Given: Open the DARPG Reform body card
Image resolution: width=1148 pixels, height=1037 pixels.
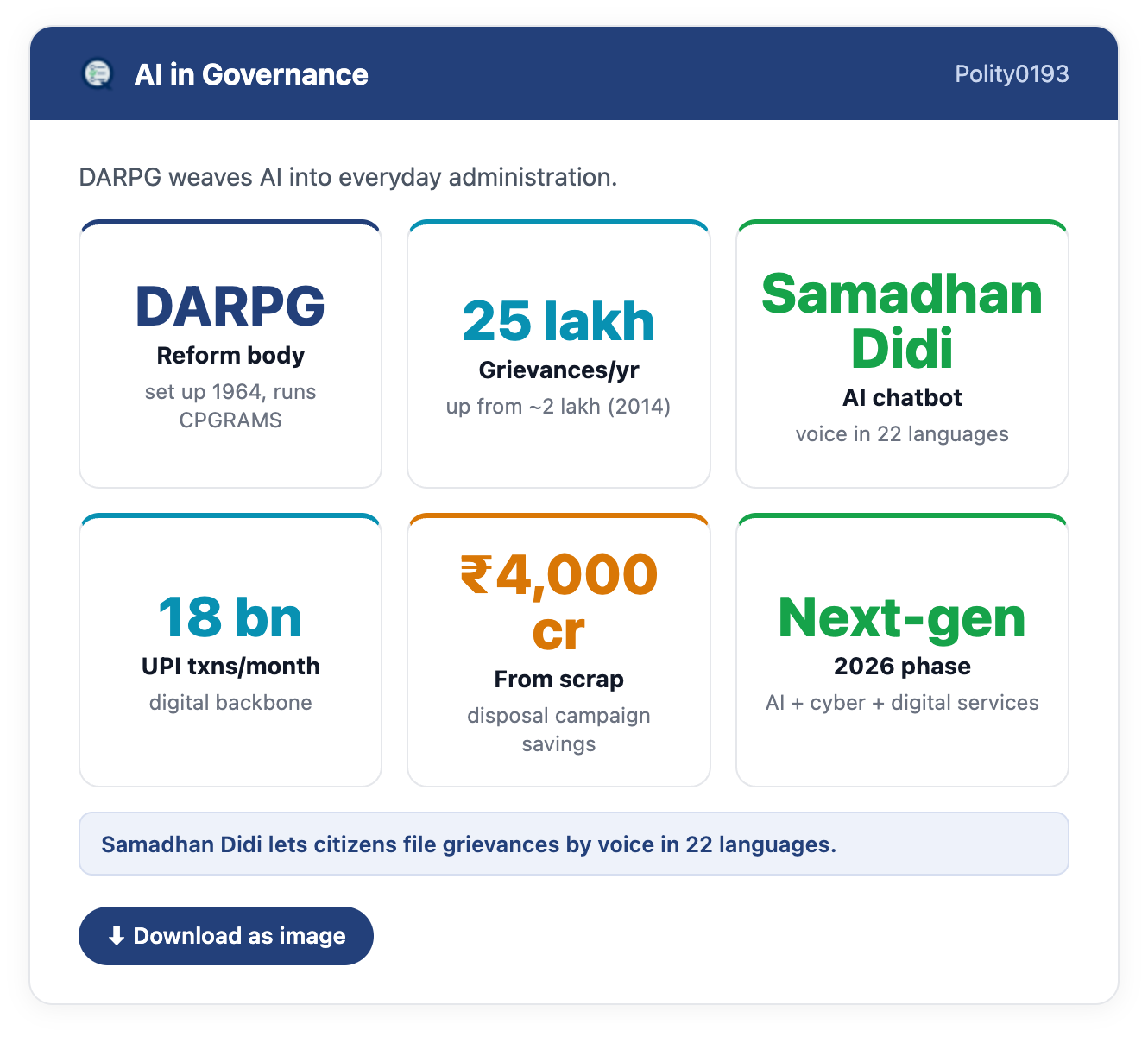Looking at the screenshot, I should pos(230,354).
